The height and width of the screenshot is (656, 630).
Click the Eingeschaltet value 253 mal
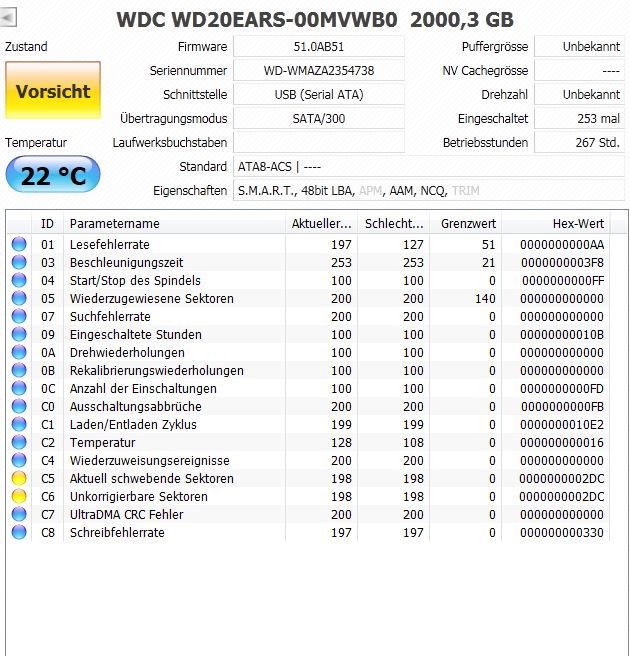click(580, 118)
